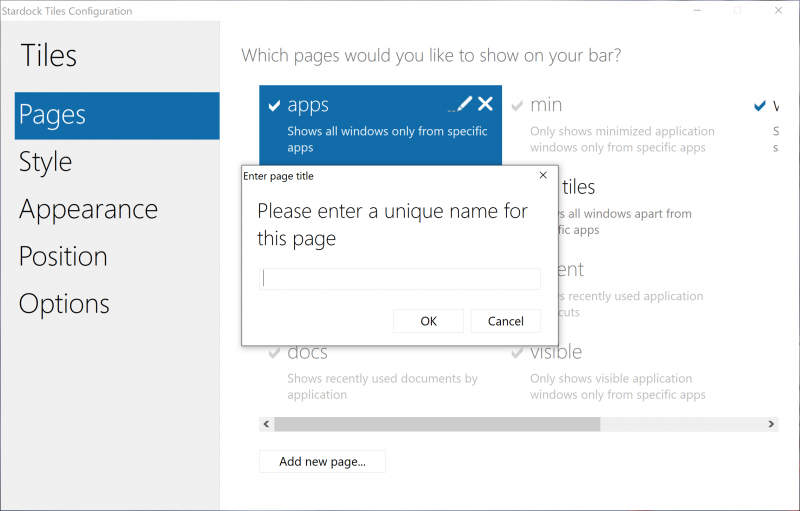The width and height of the screenshot is (800, 511).
Task: Click 'Only shows minimized application' description
Action: click(622, 139)
